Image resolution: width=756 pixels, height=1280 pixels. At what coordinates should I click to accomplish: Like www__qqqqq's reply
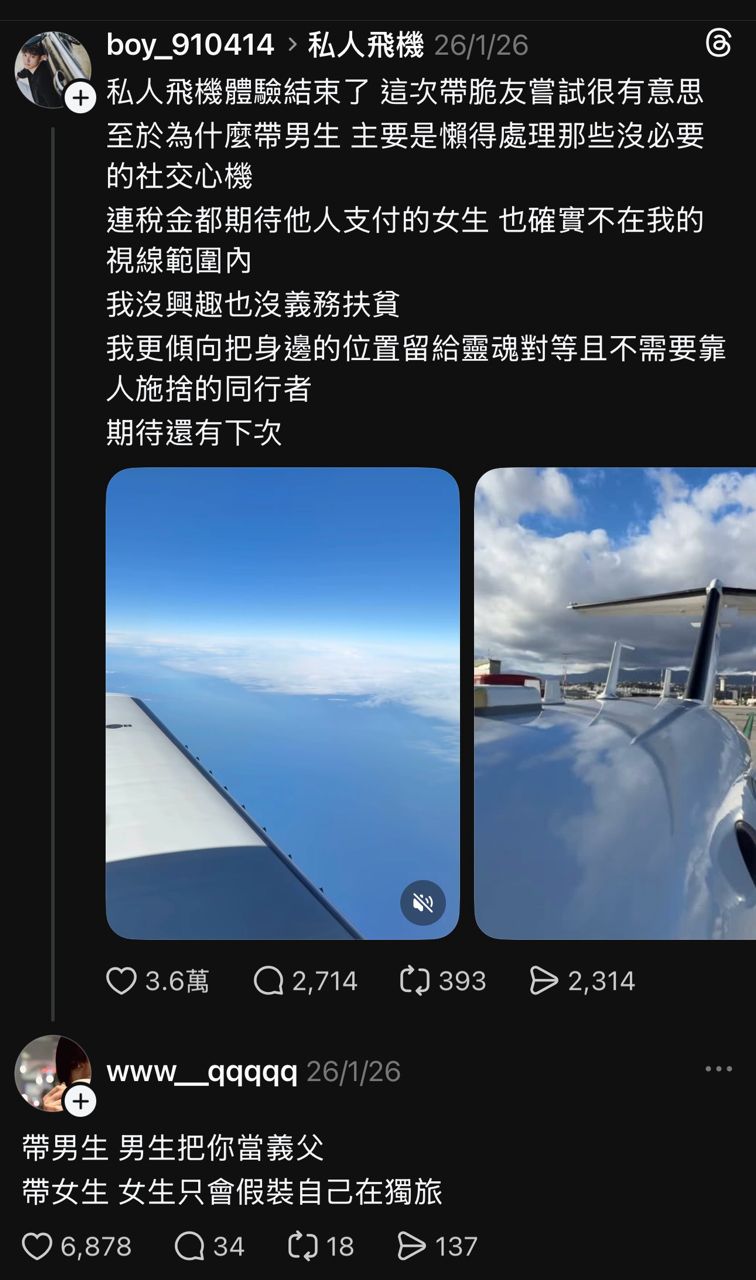click(38, 1246)
